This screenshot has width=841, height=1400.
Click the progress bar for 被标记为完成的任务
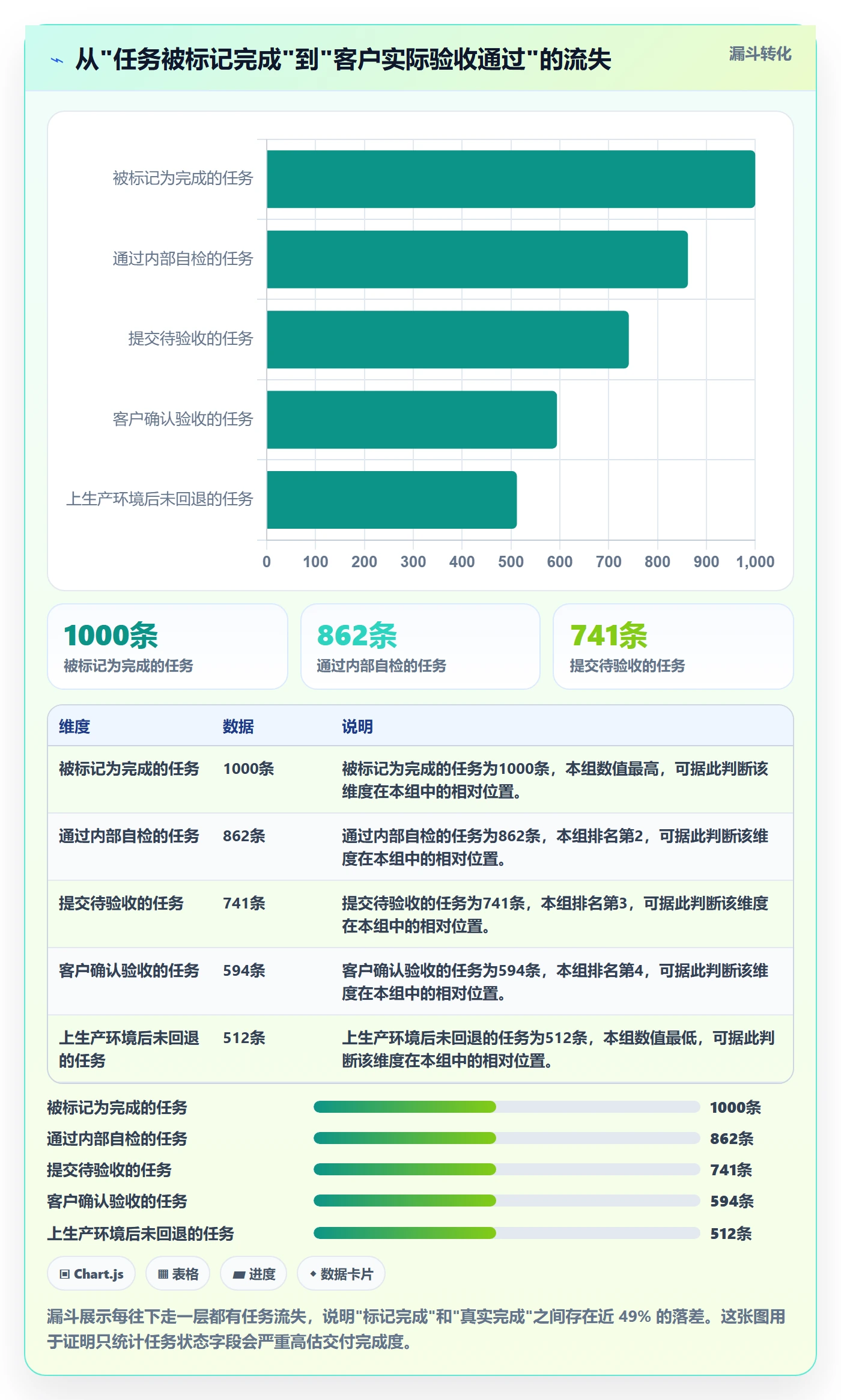point(507,1107)
